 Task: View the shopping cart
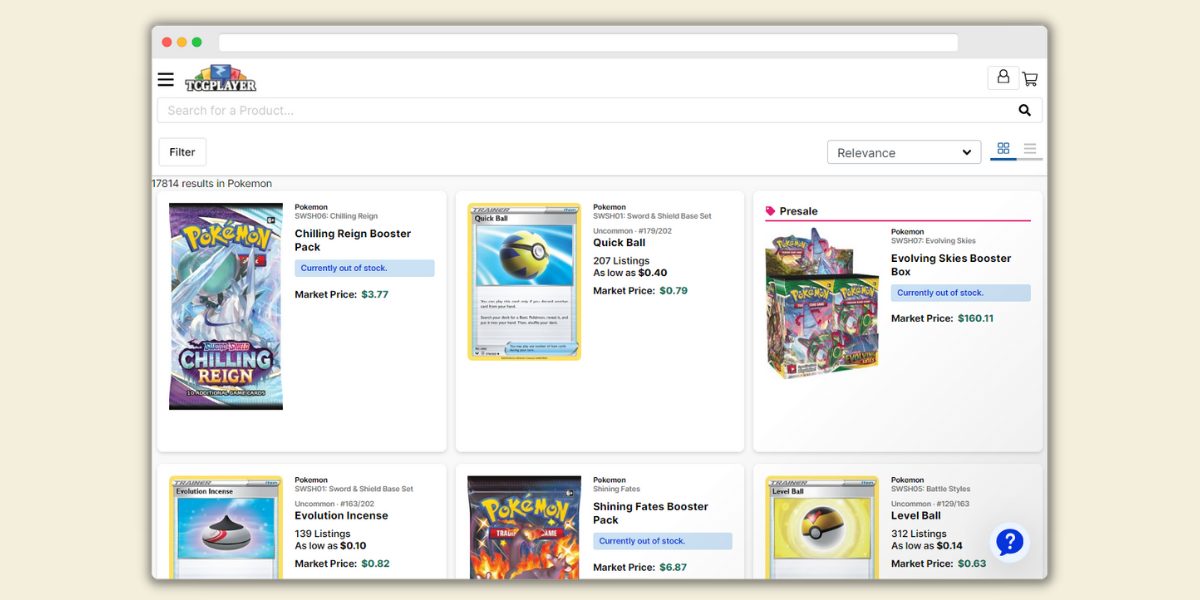1030,78
